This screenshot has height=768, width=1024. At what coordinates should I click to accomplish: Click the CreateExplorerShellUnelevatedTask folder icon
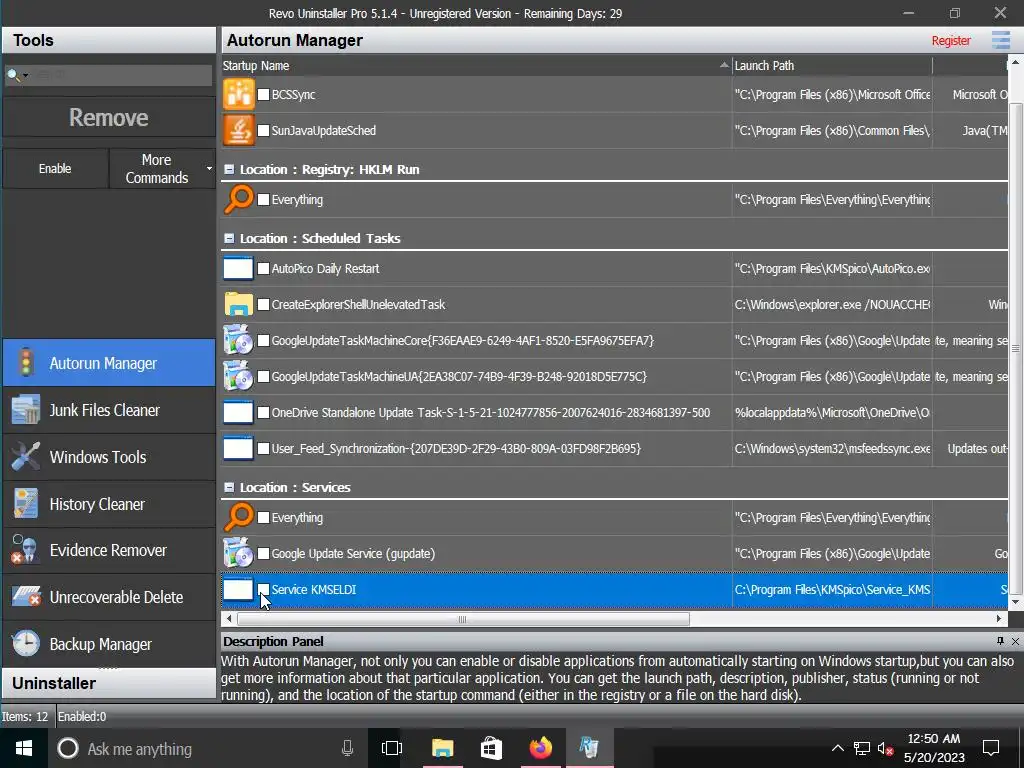click(238, 304)
